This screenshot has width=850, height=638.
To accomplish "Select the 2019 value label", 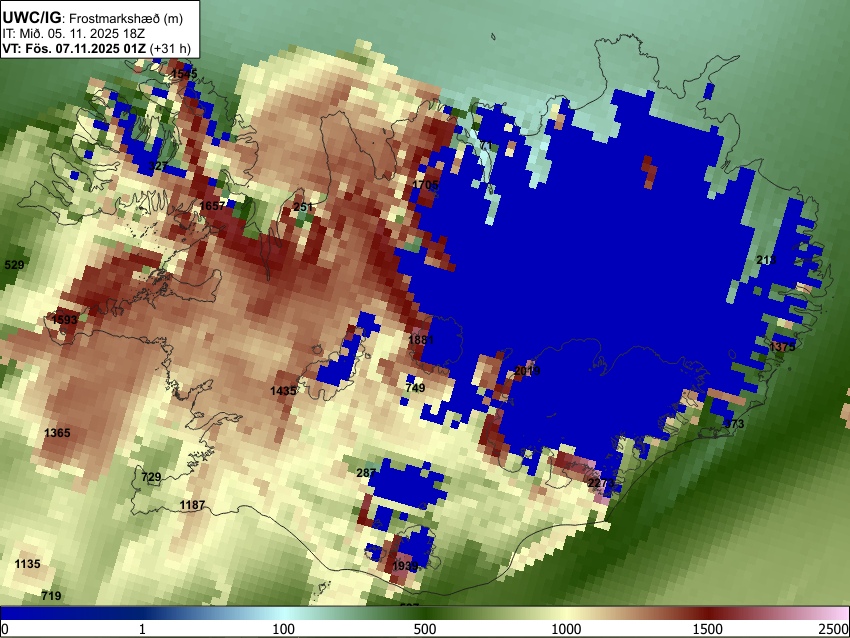I will coord(527,371).
